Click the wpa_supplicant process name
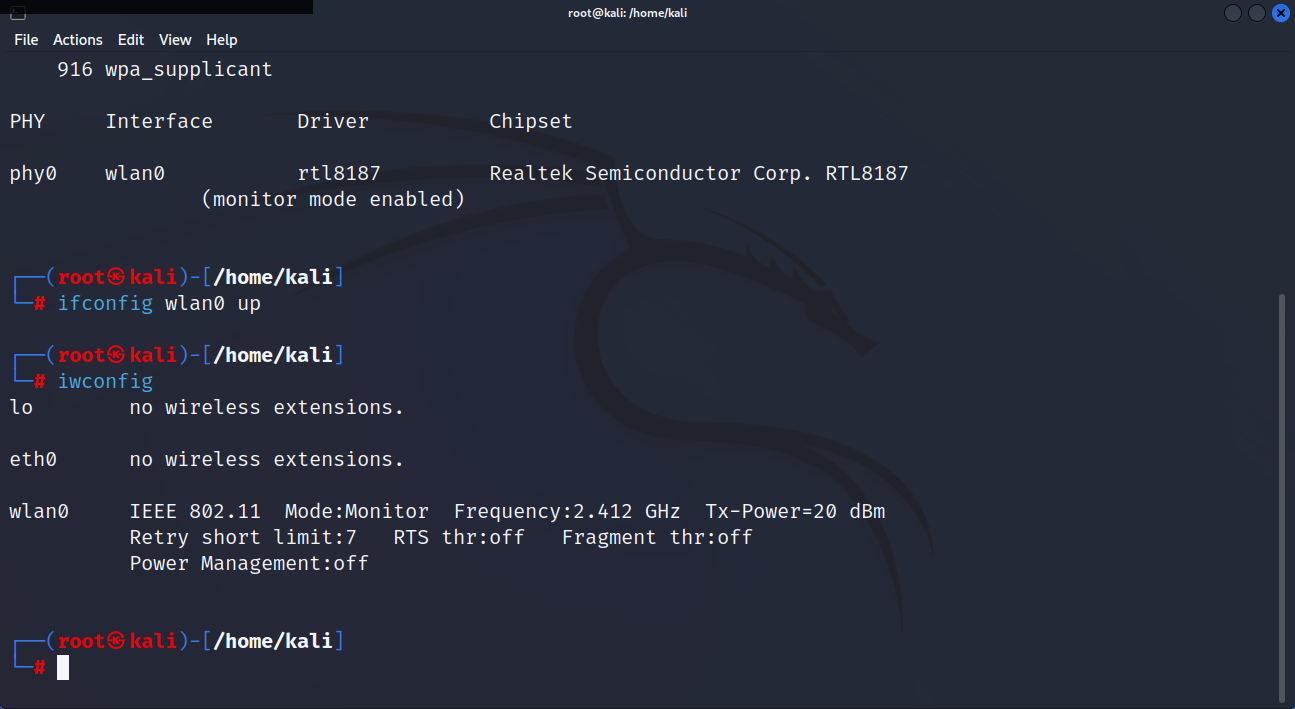1295x709 pixels. click(188, 70)
